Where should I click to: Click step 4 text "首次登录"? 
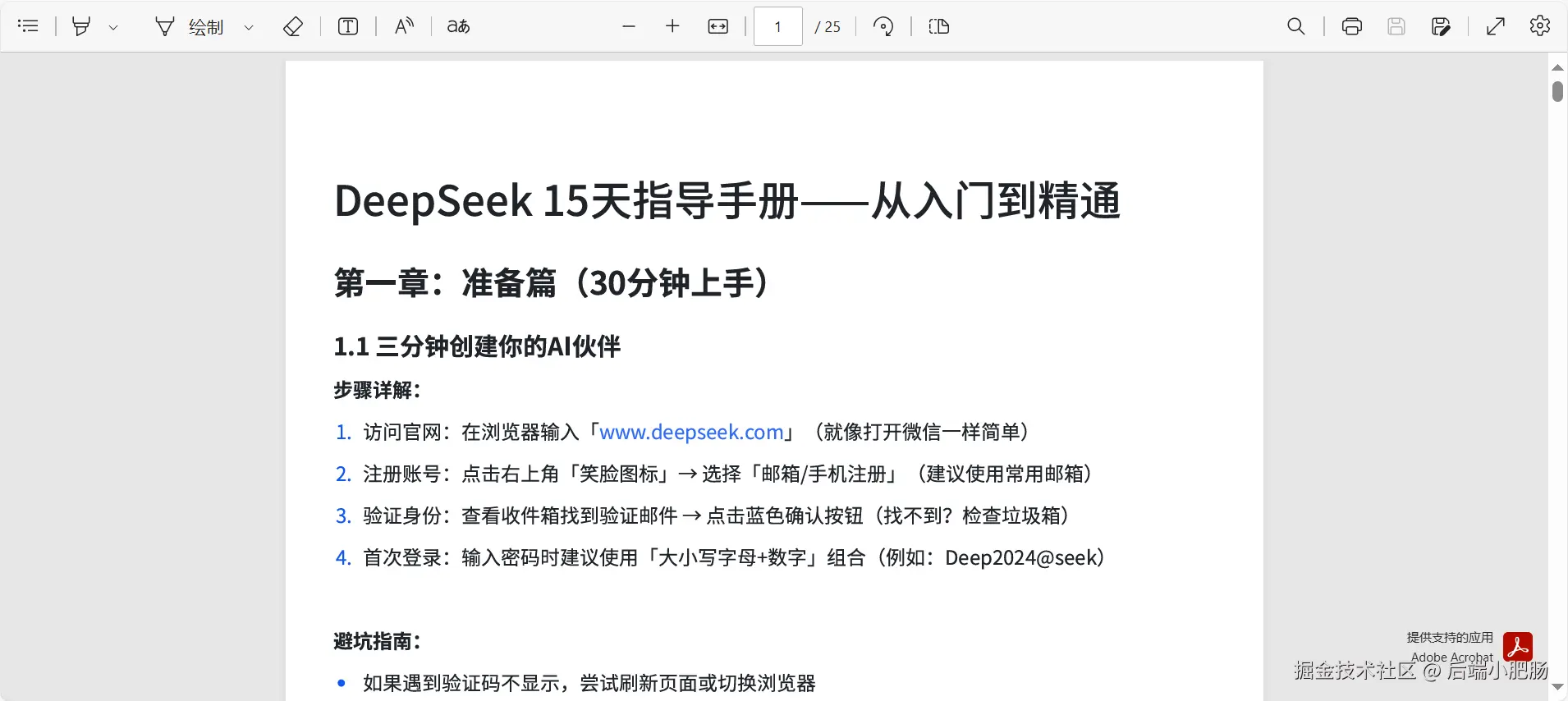click(x=402, y=557)
